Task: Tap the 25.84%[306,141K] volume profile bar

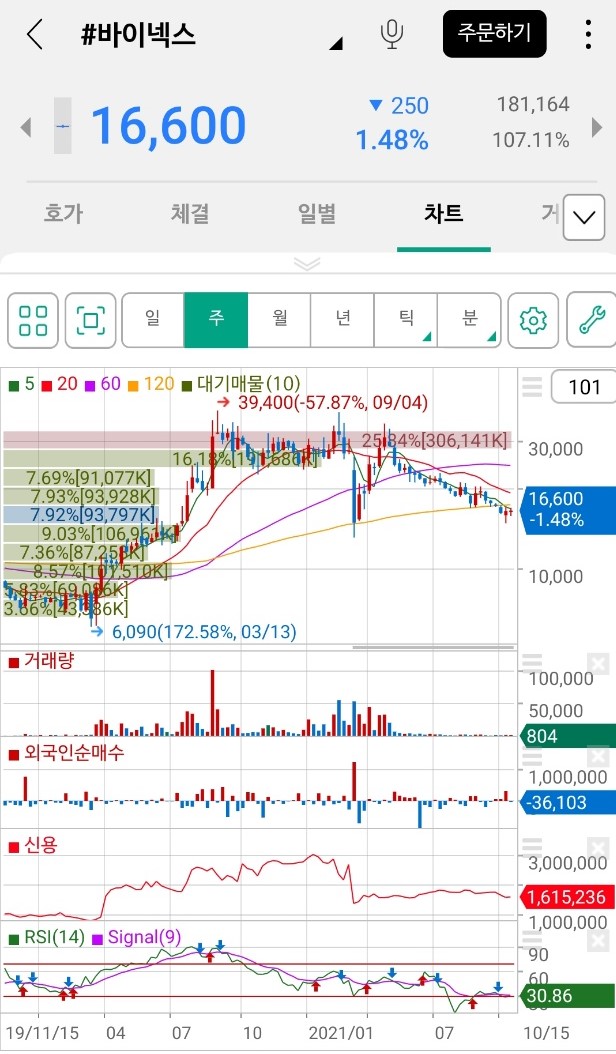Action: [x=257, y=440]
